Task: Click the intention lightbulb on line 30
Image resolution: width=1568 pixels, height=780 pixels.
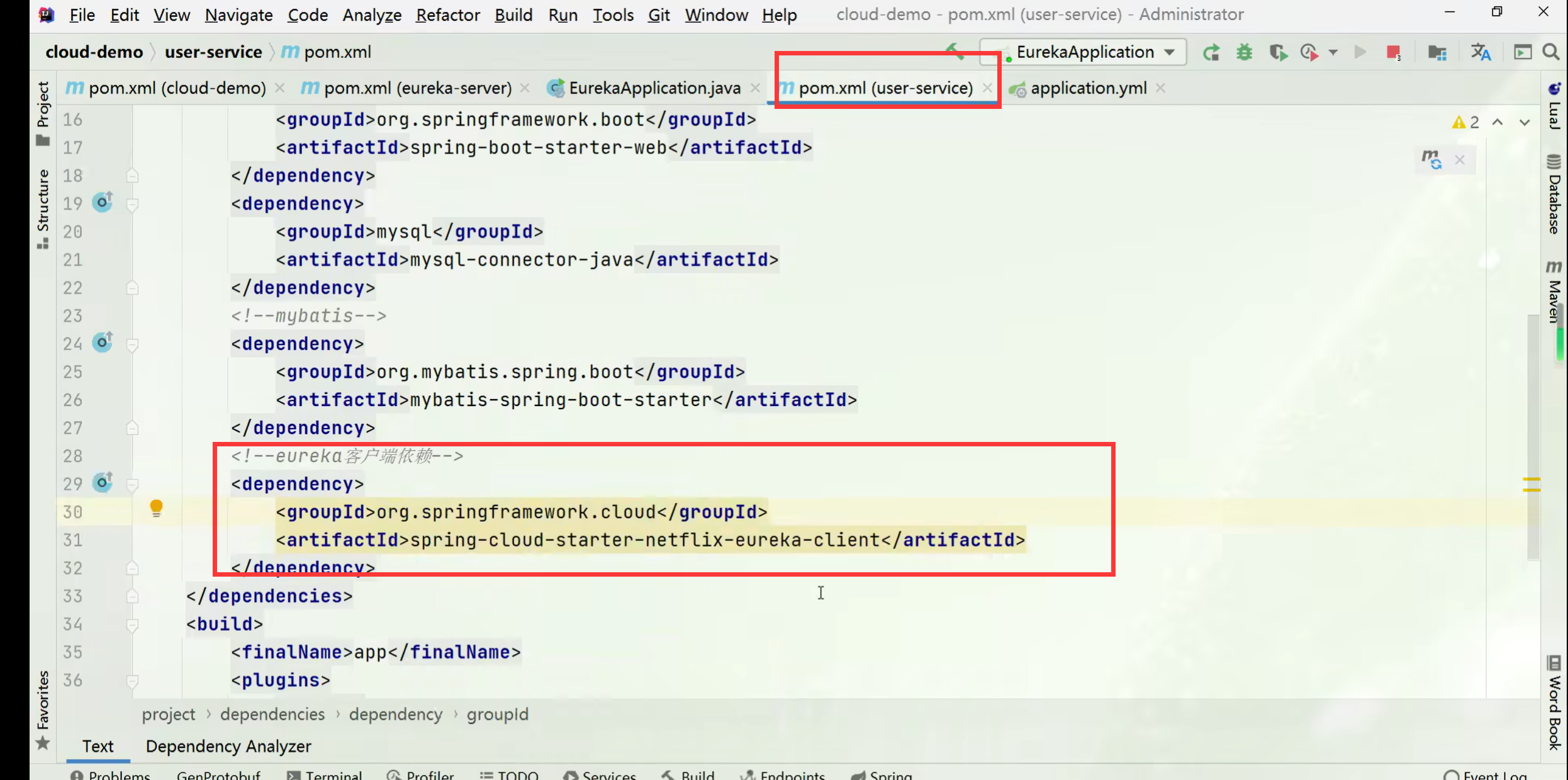Action: click(x=156, y=507)
